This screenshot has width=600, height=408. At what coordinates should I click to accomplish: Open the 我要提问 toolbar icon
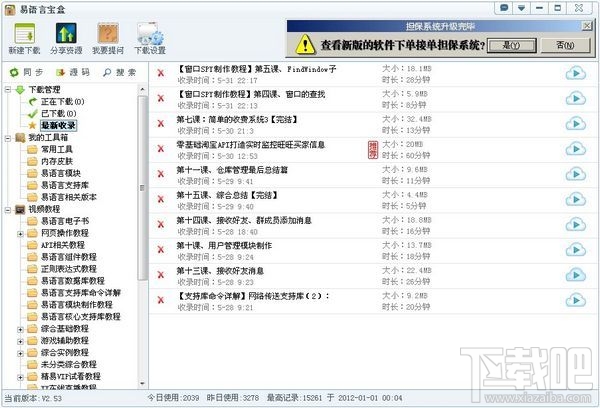[x=108, y=38]
